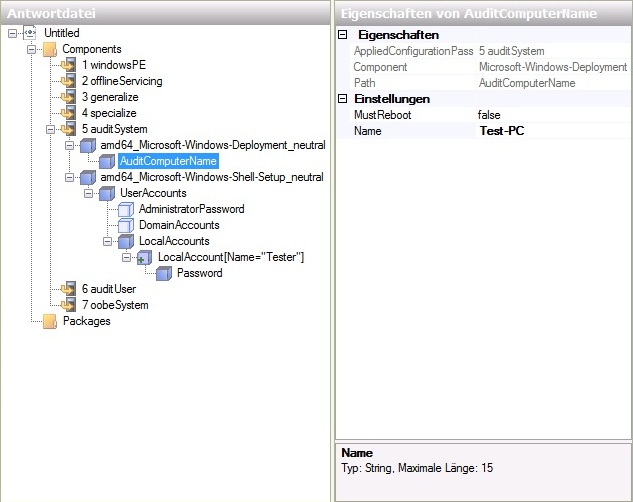Select amd64_Microsoft-Windows-Deployment_neutral component

(x=213, y=145)
